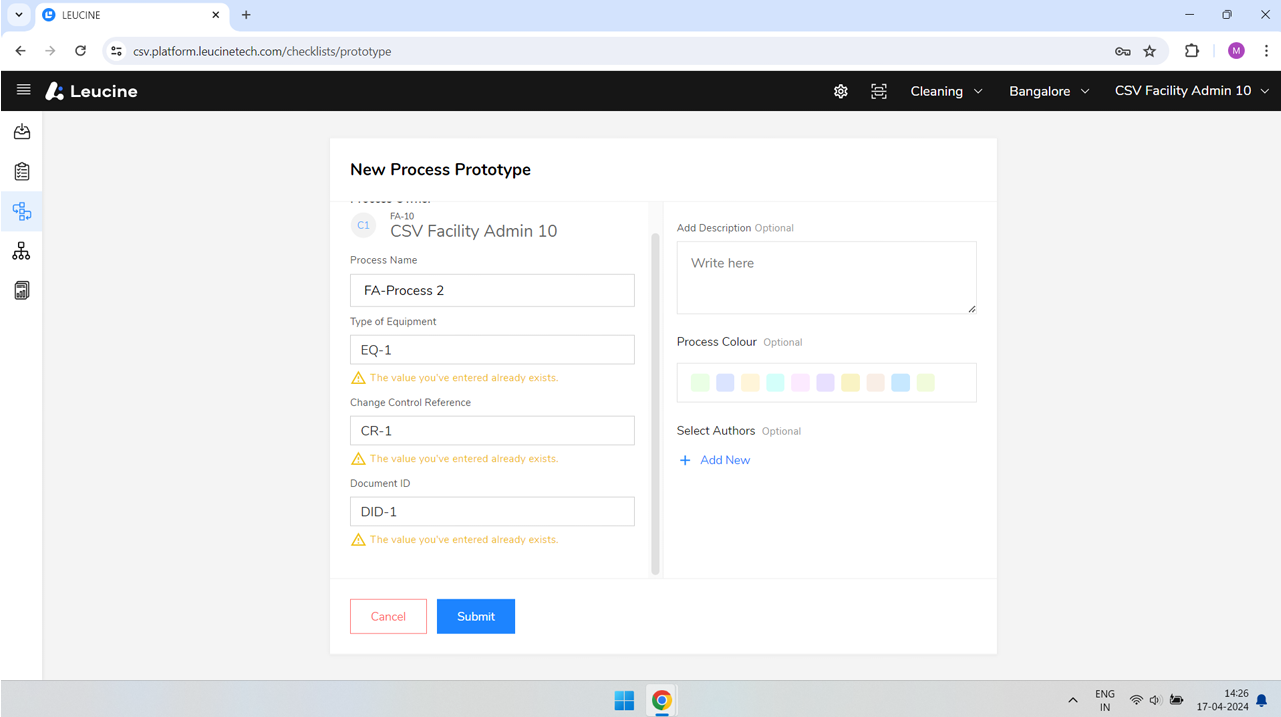1281x717 pixels.
Task: Expand the Bangalore facility dropdown
Action: click(x=1049, y=91)
